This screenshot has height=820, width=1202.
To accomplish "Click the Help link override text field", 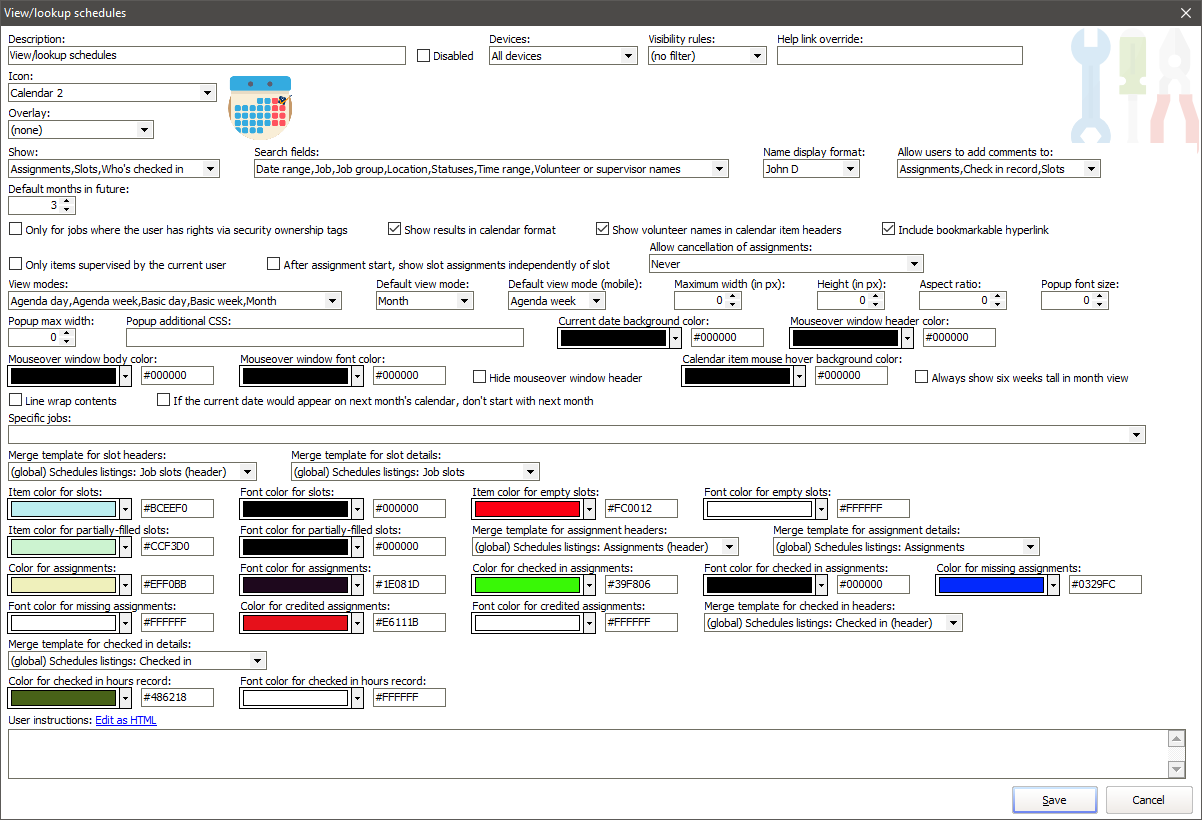I will (x=899, y=56).
